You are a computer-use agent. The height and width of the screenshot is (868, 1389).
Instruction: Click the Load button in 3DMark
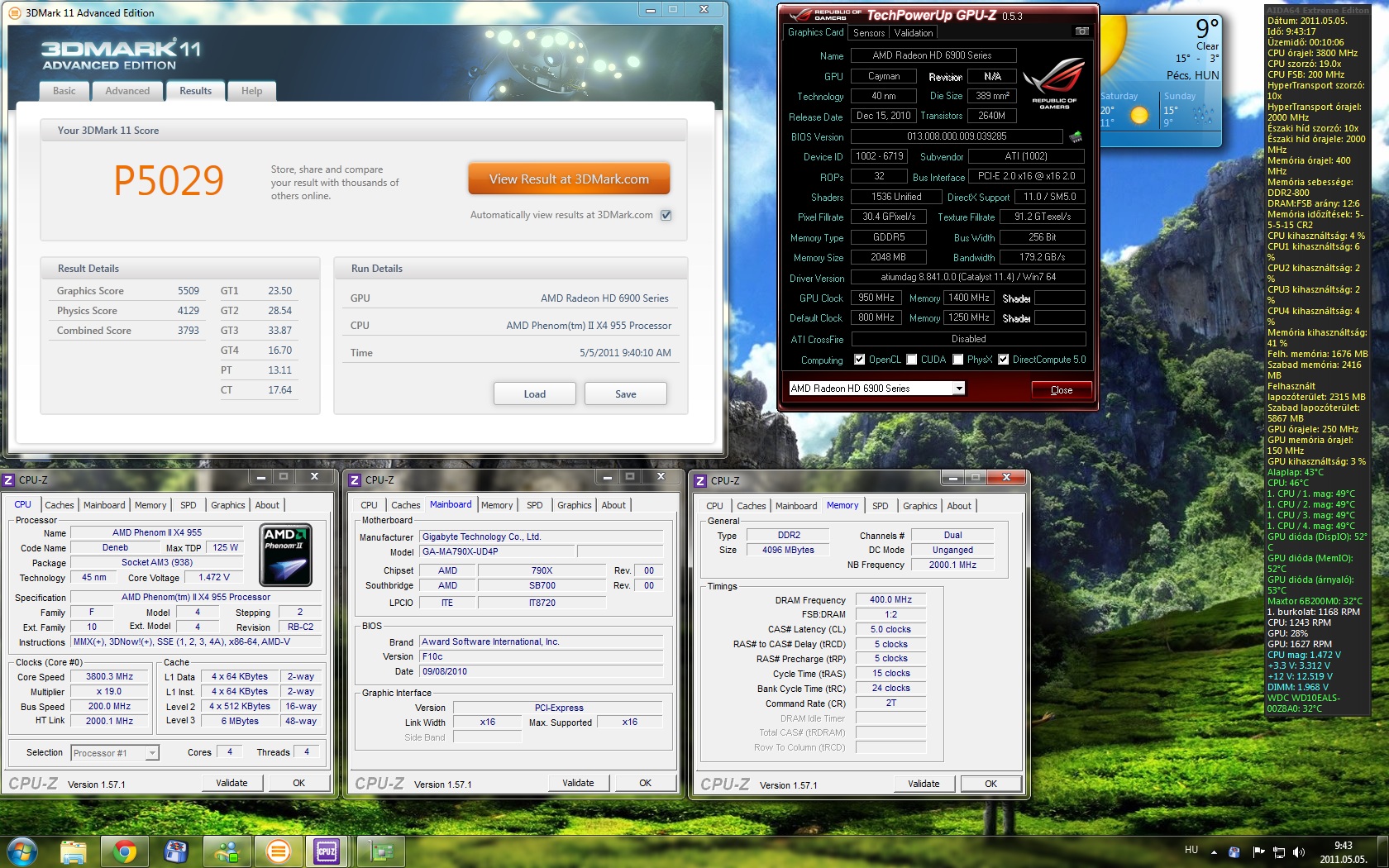point(535,394)
